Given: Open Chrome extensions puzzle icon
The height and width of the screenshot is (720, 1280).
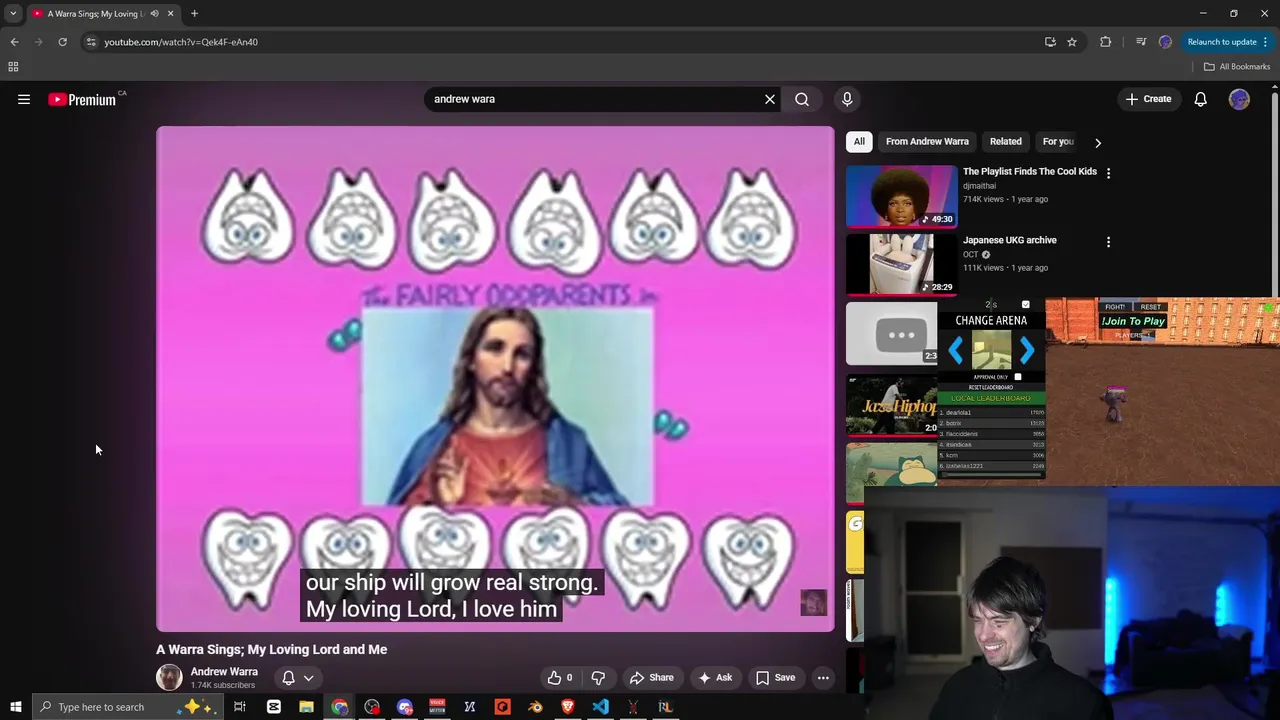Looking at the screenshot, I should [x=1105, y=42].
